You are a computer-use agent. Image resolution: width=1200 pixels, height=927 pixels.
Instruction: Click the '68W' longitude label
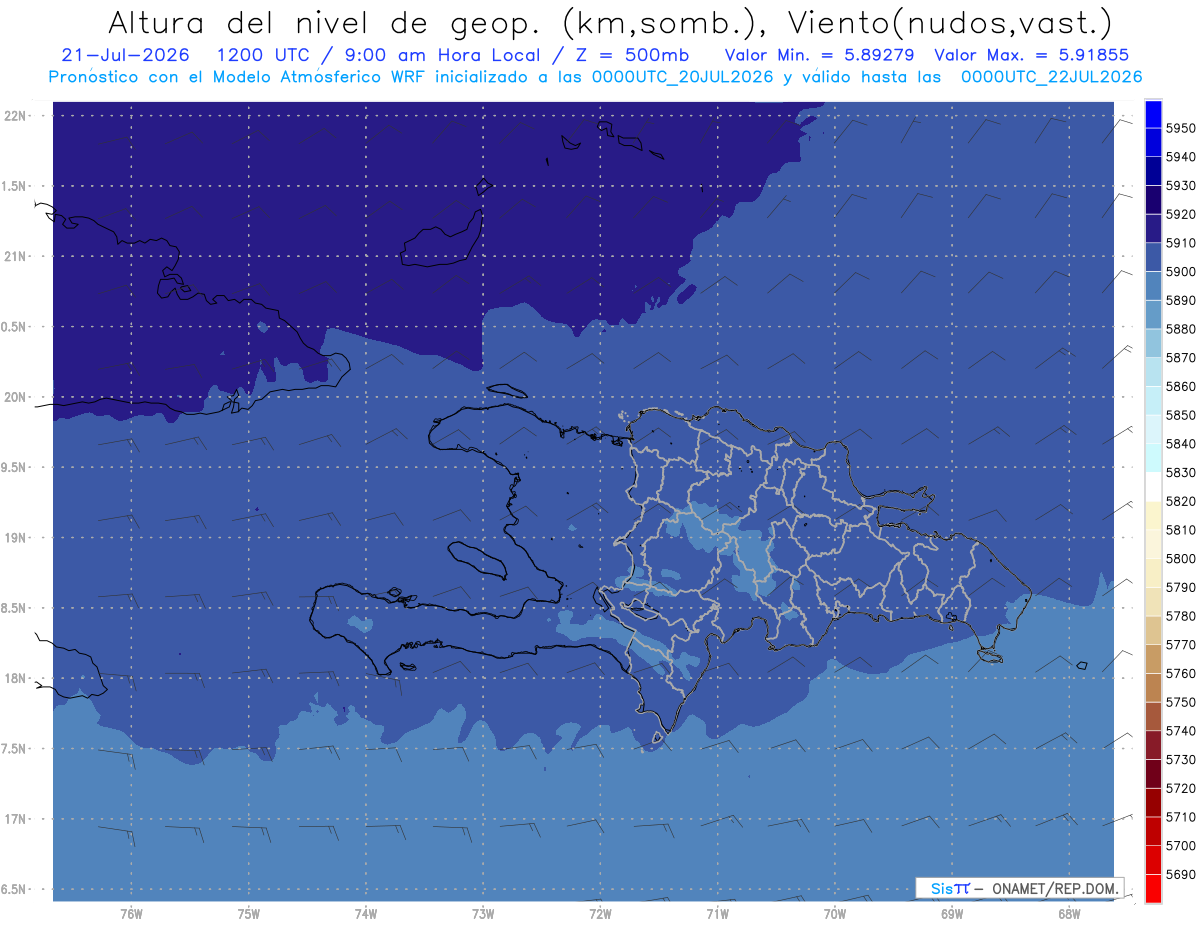(1069, 914)
